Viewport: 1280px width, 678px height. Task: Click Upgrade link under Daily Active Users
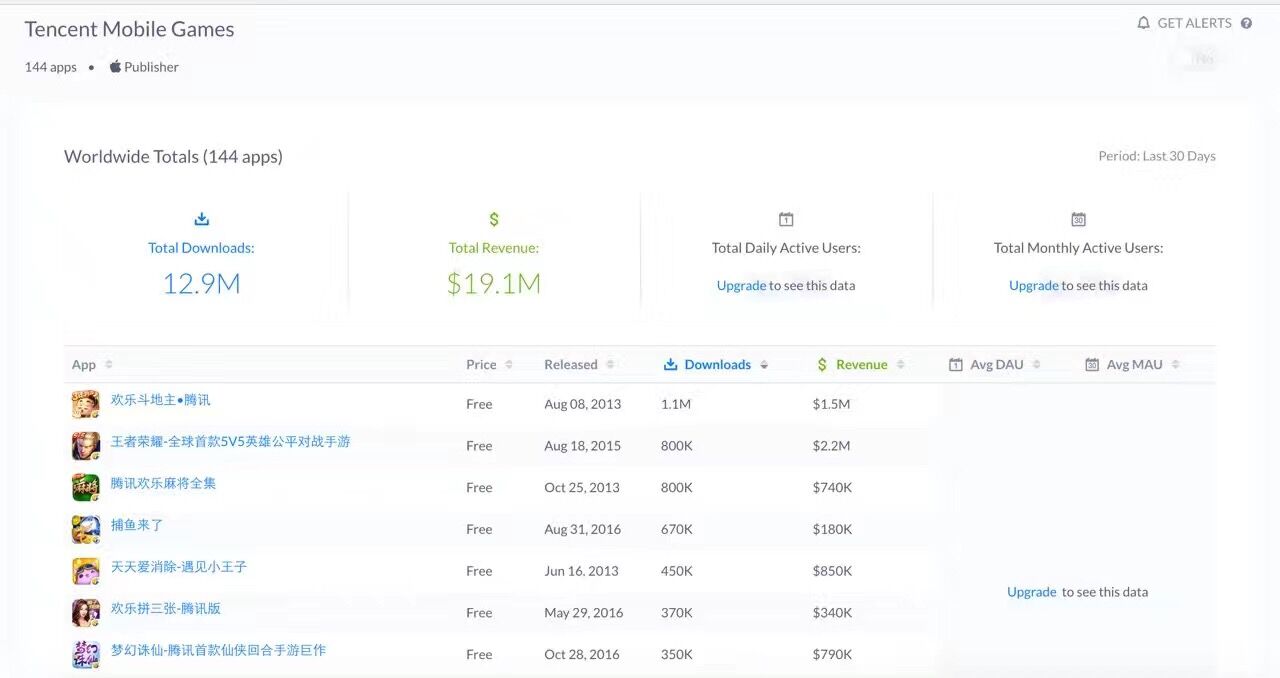pos(741,285)
